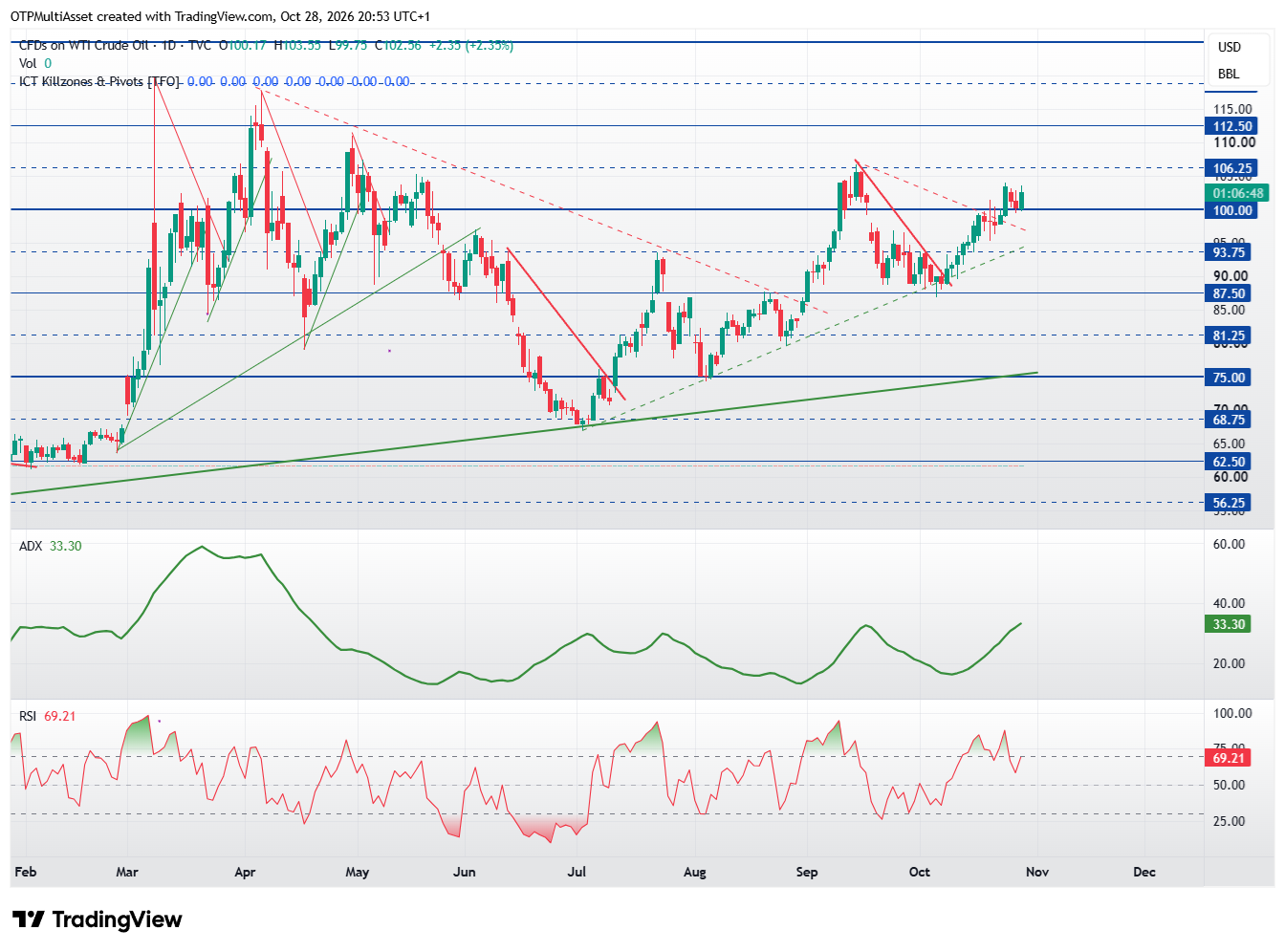
Task: Click the red RSI 69.21 value tag
Action: coord(1229,758)
